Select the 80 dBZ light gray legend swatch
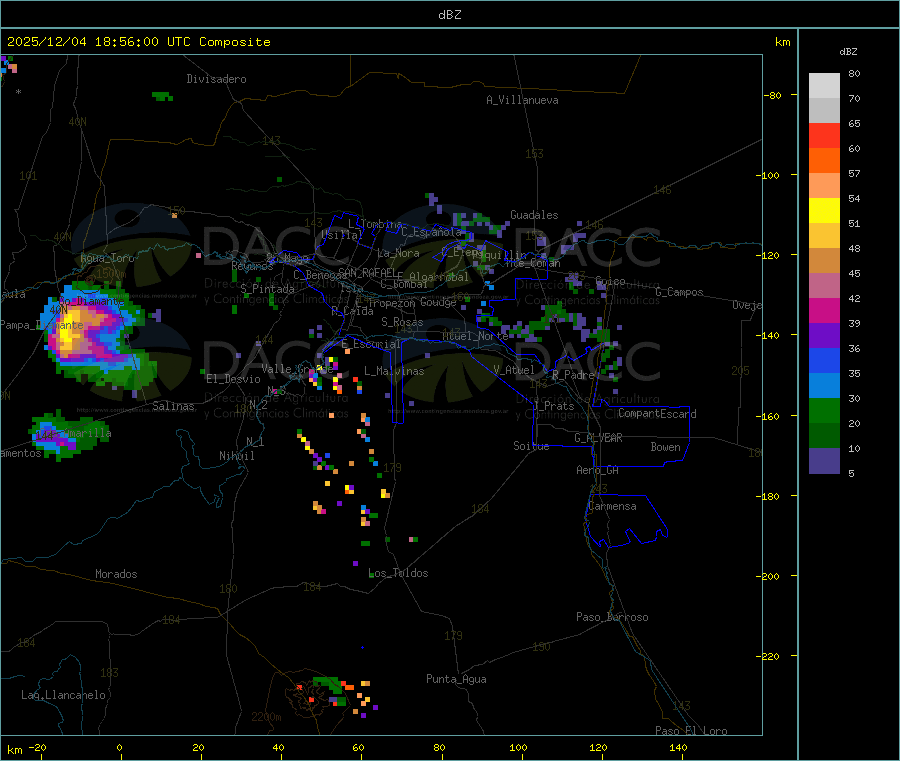 coord(824,86)
